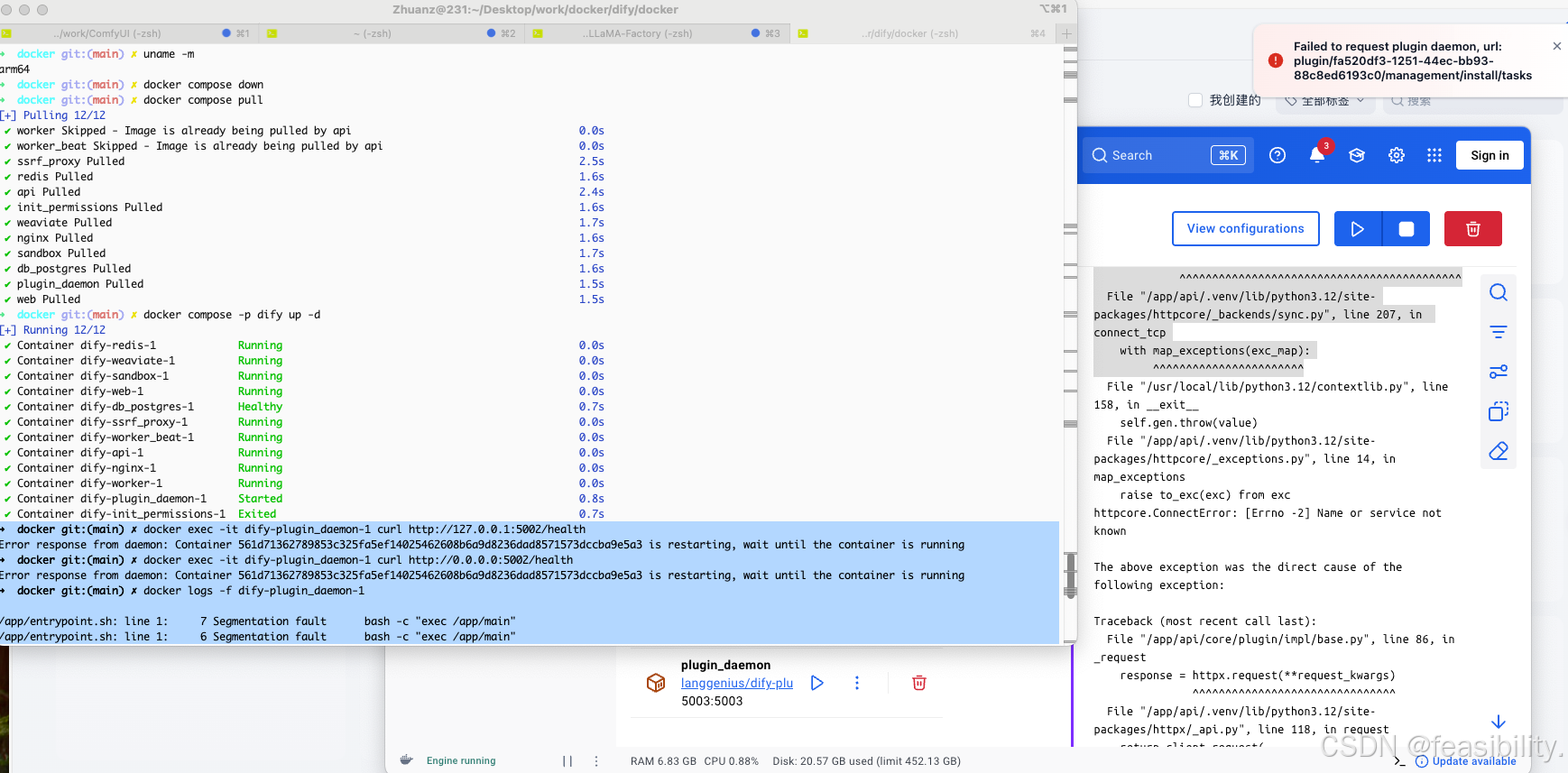The width and height of the screenshot is (1568, 773).
Task: Click the RAM 6.83 GB status entry
Action: pos(663,761)
